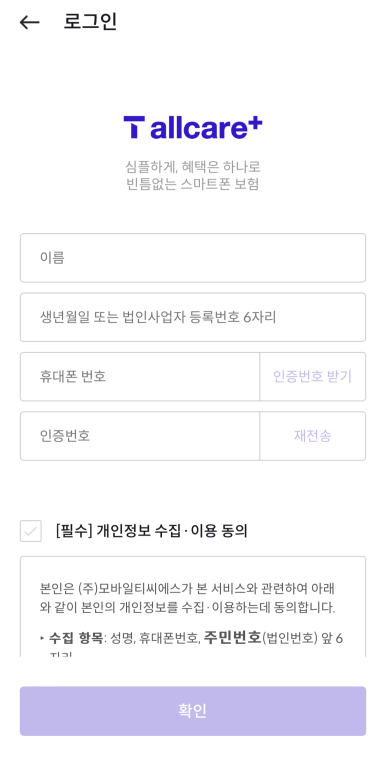386x772 pixels.
Task: Click the tagline 빈틈없는 스마트폰 보험
Action: (193, 185)
